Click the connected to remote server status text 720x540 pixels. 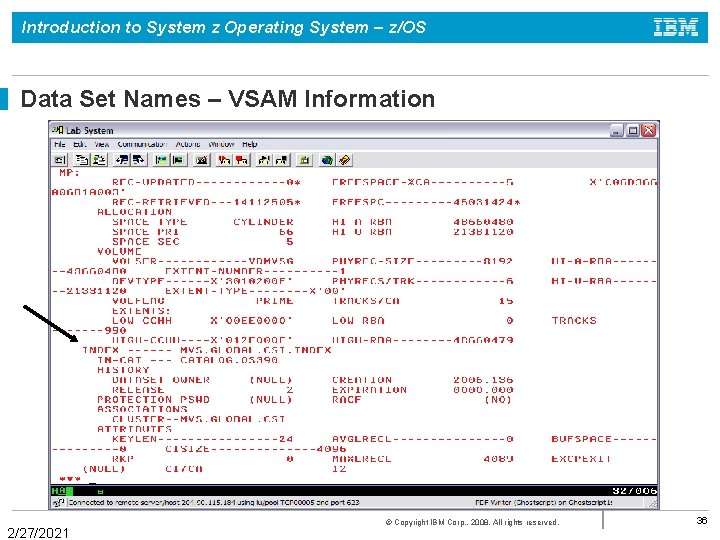214,502
